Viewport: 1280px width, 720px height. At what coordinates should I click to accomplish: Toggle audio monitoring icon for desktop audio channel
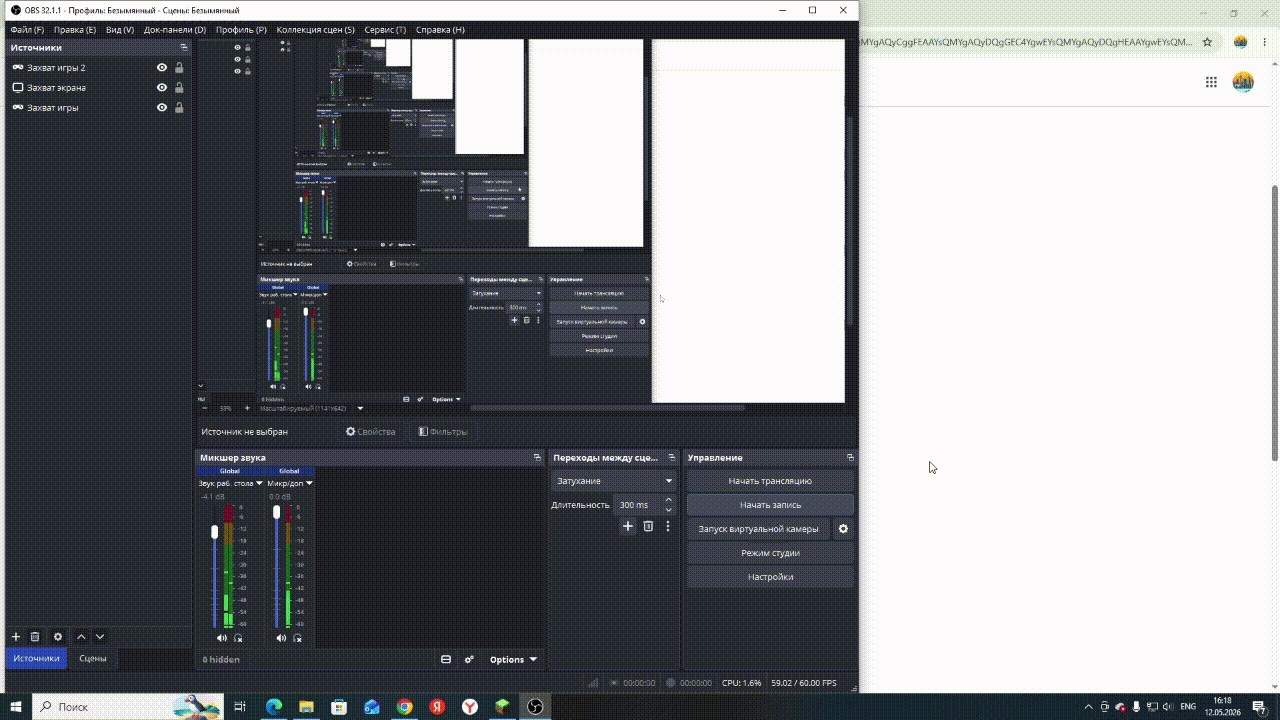238,638
